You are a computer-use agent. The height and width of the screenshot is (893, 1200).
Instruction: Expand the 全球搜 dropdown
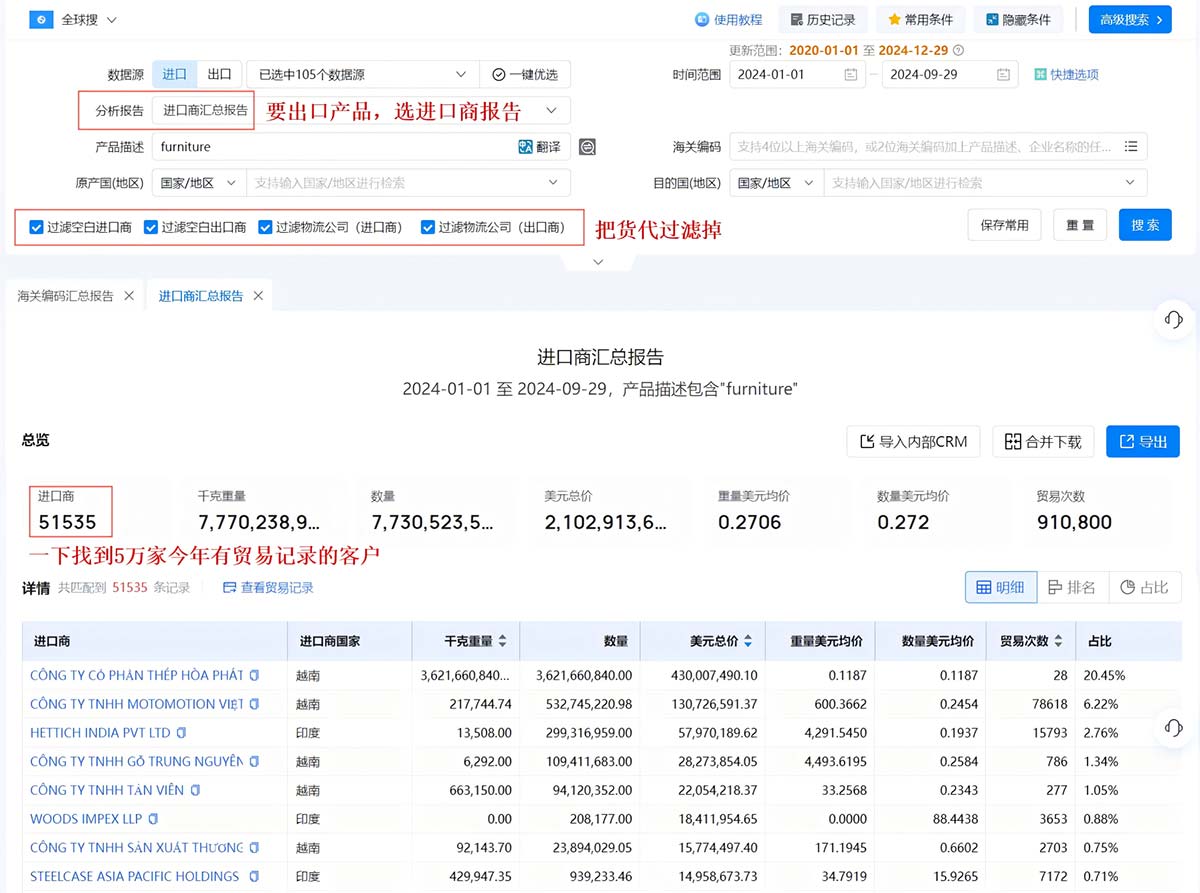click(111, 20)
